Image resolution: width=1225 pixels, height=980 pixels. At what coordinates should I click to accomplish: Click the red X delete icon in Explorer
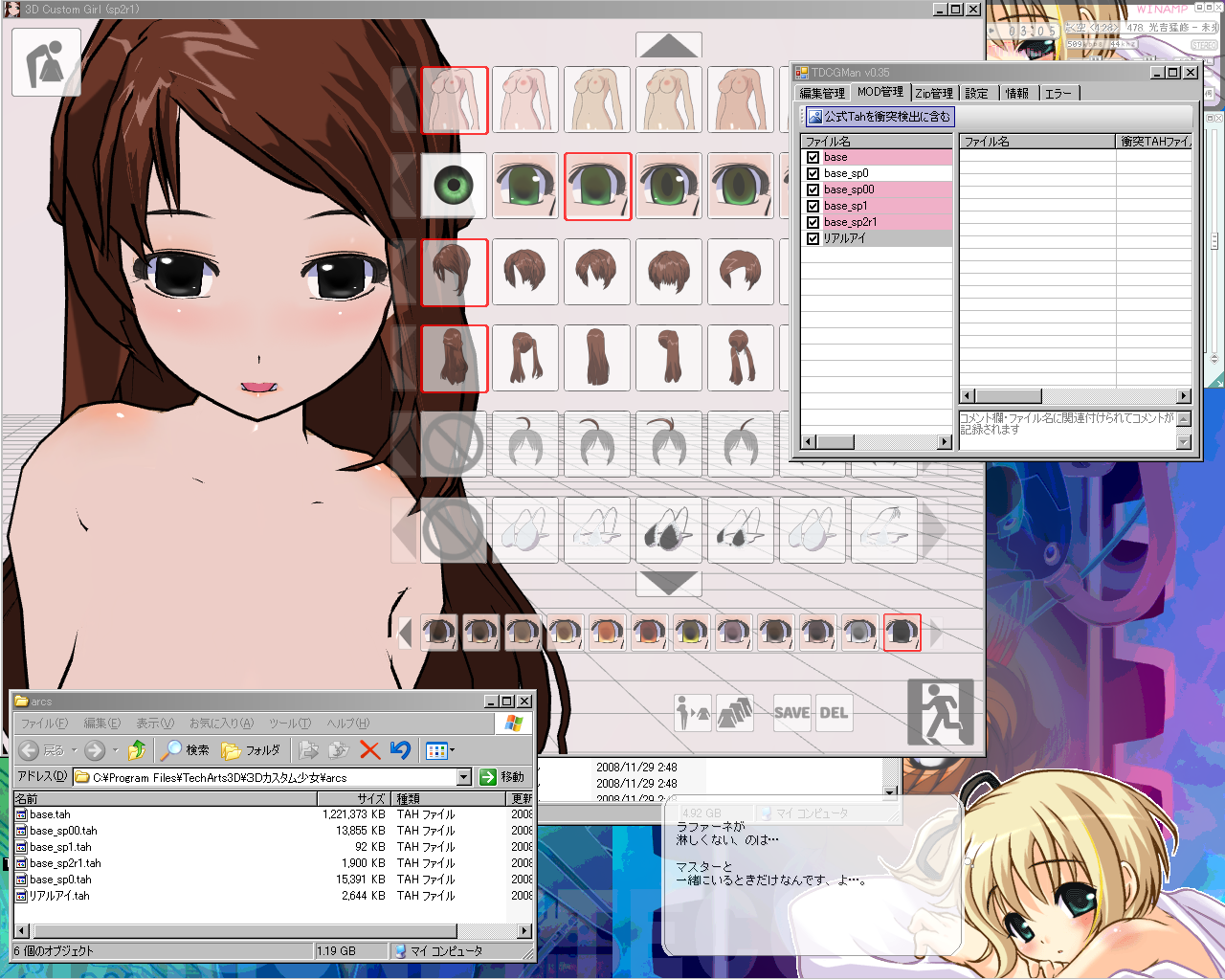pos(369,750)
